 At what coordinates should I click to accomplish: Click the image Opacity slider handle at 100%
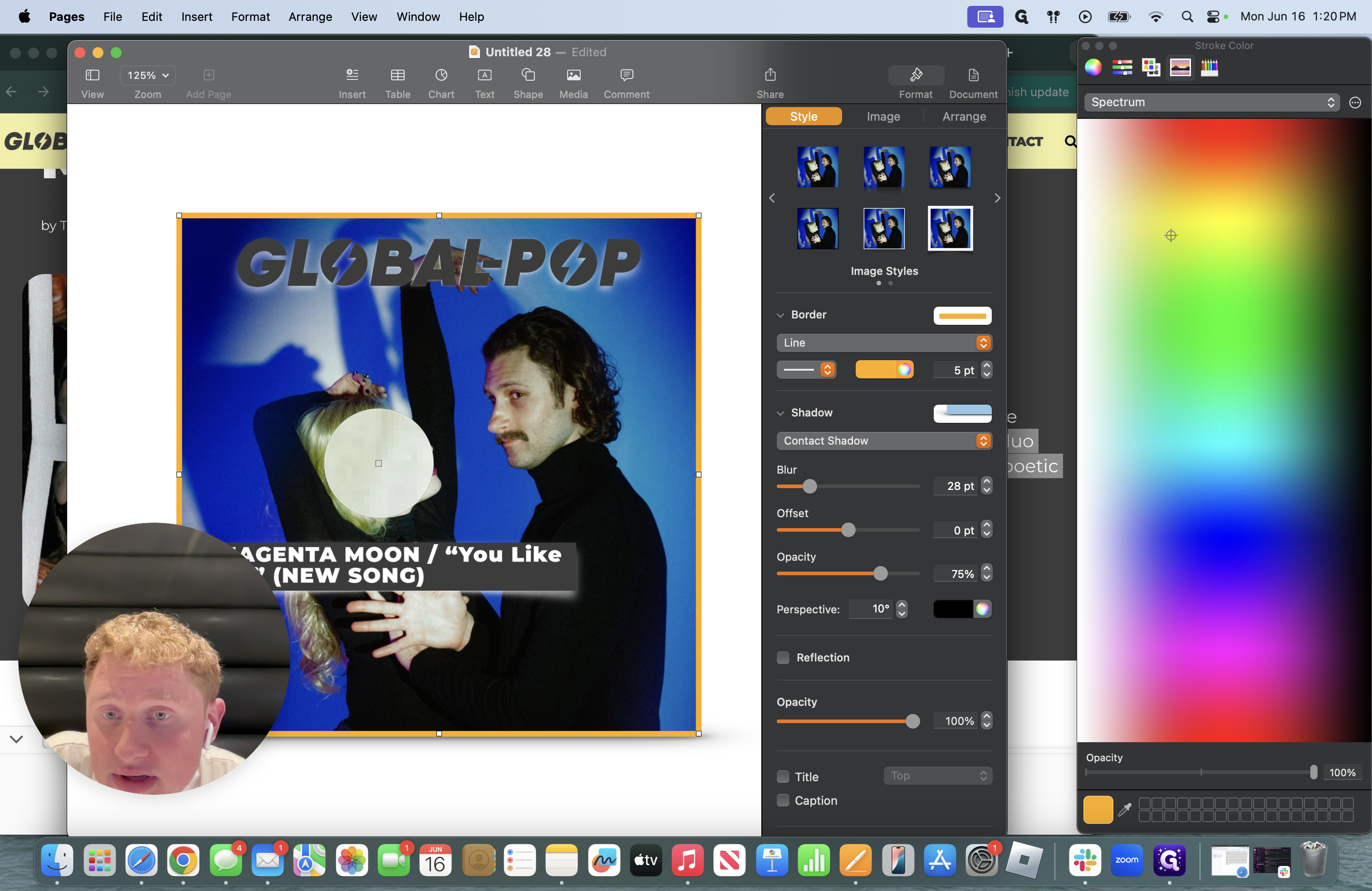coord(912,721)
